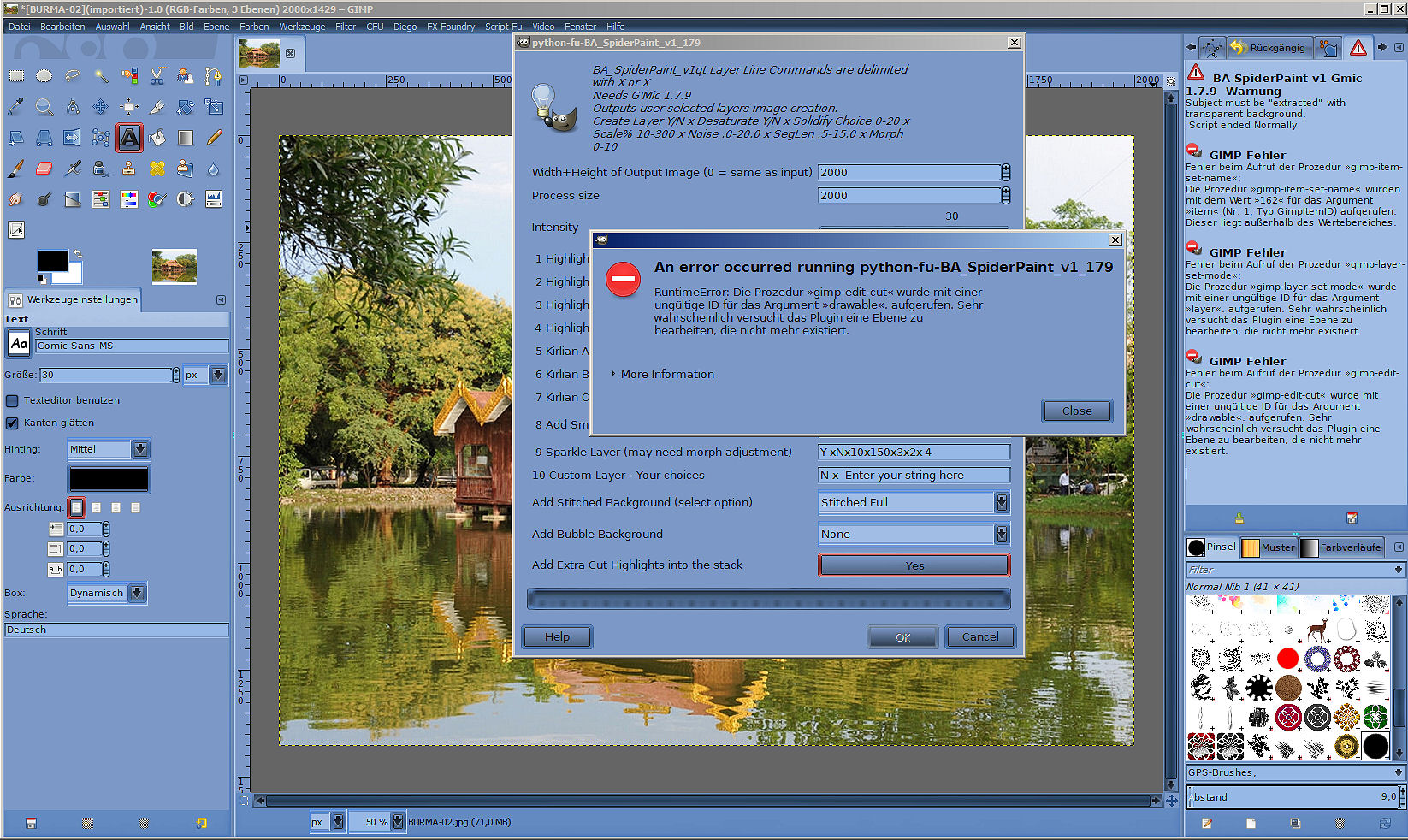The height and width of the screenshot is (840, 1408).
Task: Disable the Kanten glätten checkbox
Action: click(x=12, y=423)
